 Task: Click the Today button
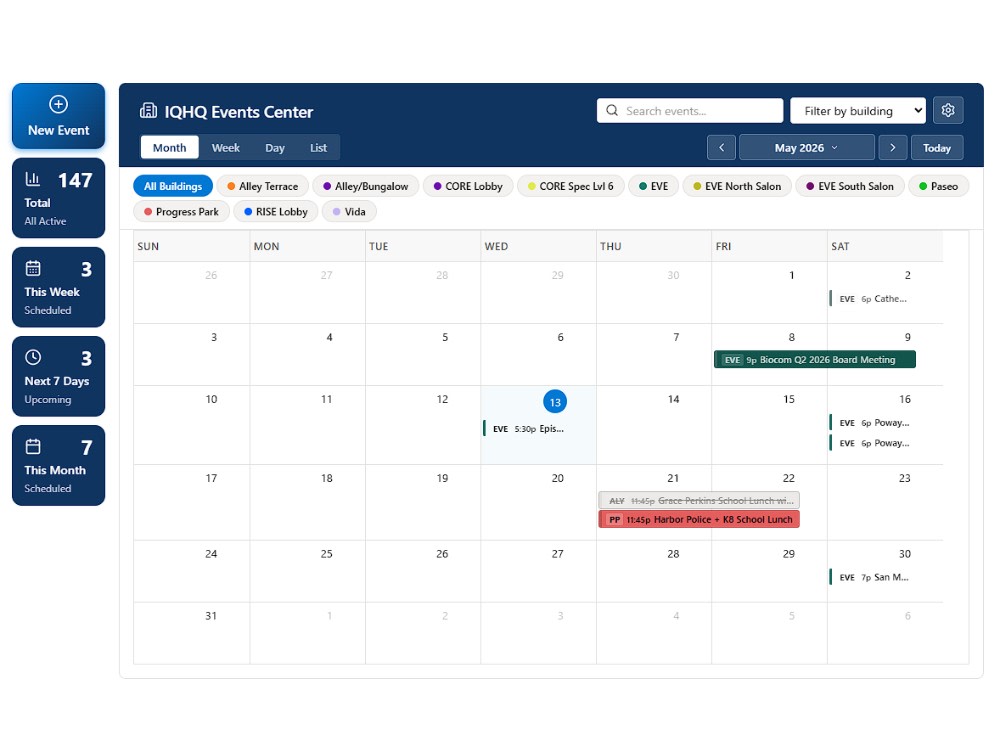click(x=936, y=147)
